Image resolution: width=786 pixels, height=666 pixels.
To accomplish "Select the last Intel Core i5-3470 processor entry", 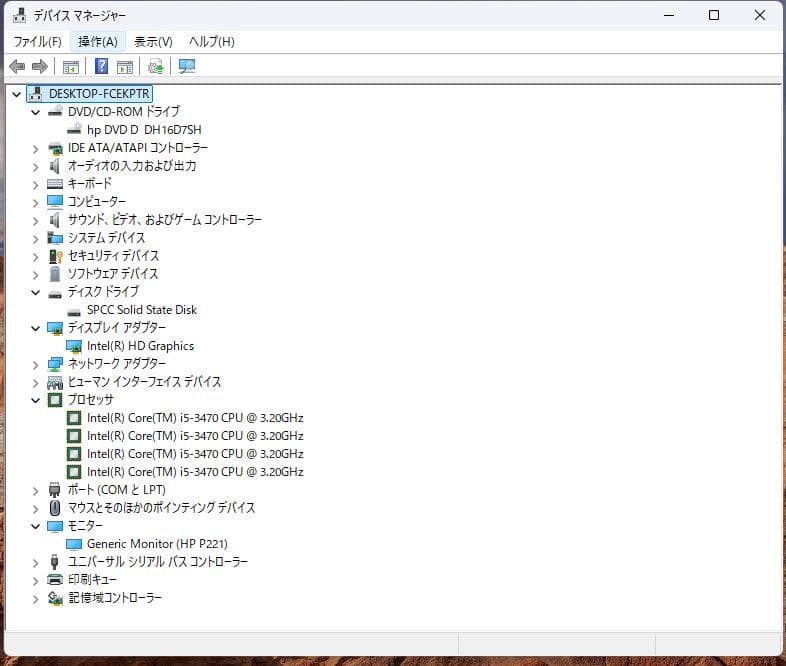I will tap(195, 472).
